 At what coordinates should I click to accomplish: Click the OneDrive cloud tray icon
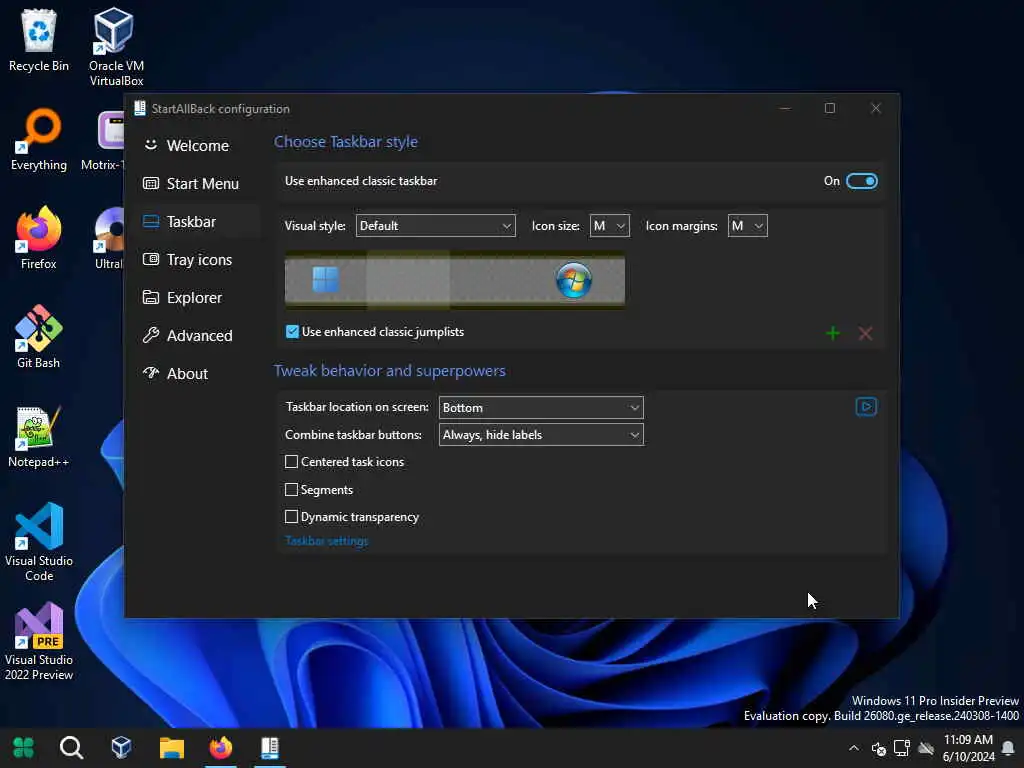click(926, 748)
